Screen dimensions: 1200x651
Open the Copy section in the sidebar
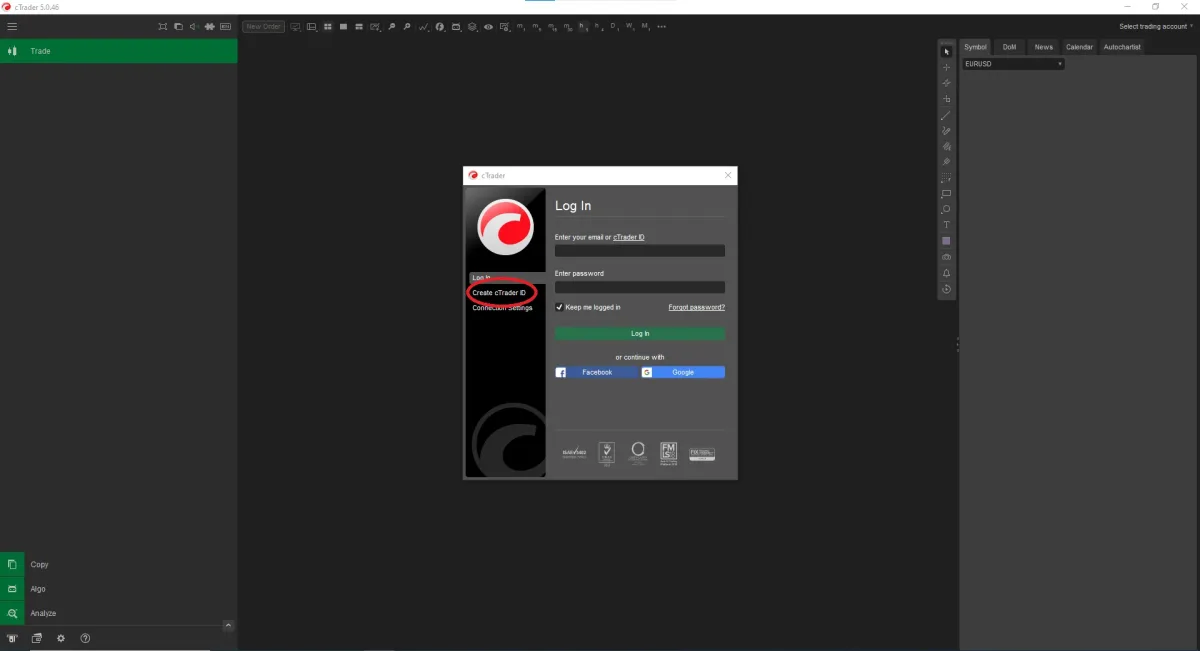(118, 564)
